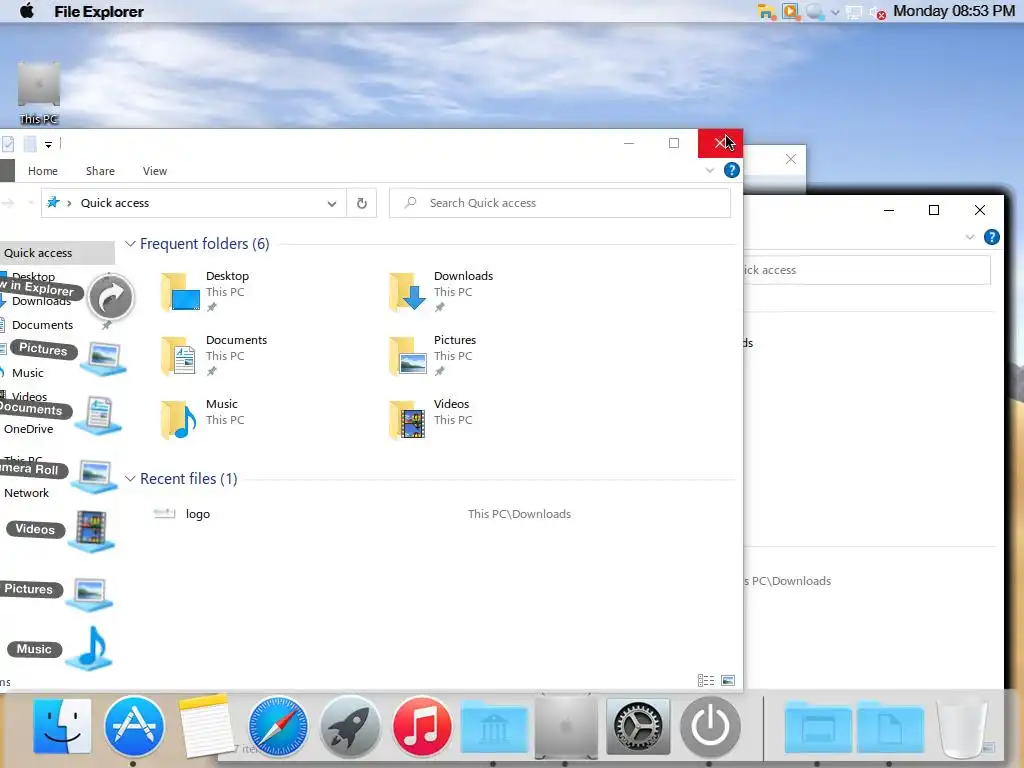
Task: Click the Apple logo menu
Action: 27,11
